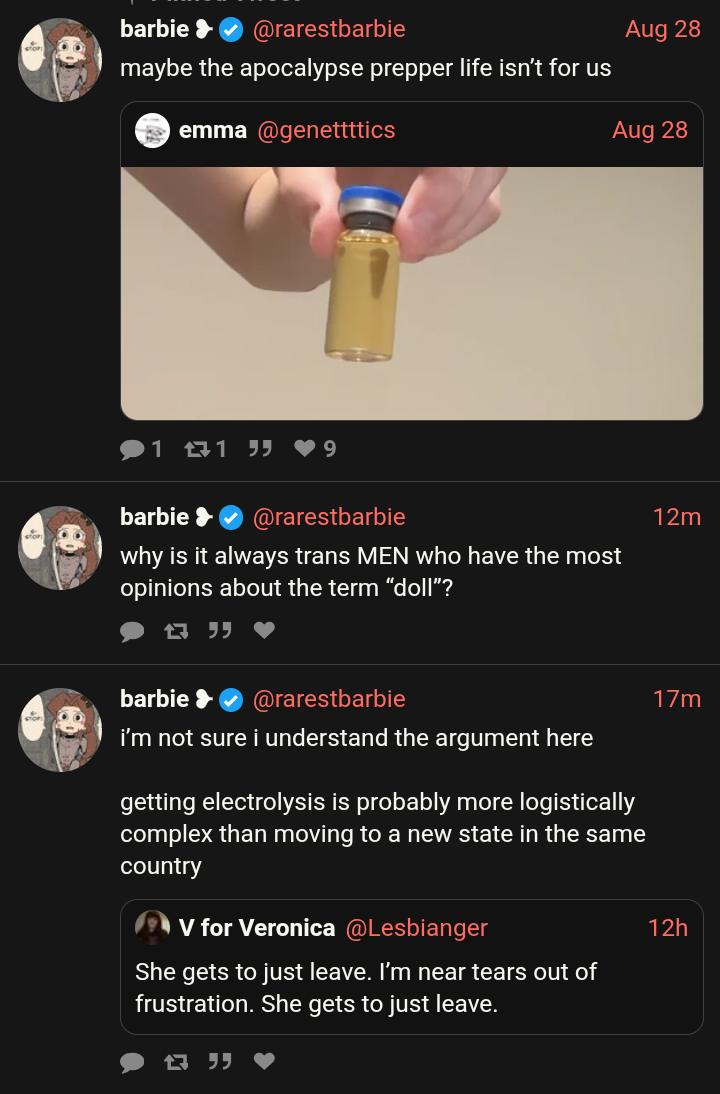Click barbie's avatar on the electrolysis tweet

60,730
